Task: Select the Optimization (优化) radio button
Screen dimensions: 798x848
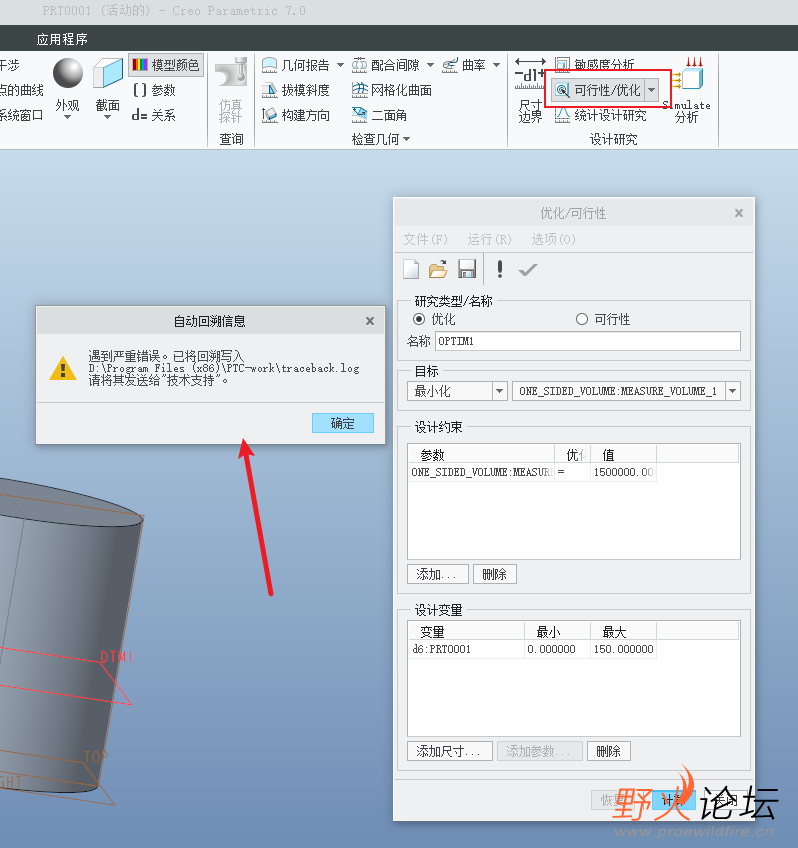Action: tap(419, 319)
